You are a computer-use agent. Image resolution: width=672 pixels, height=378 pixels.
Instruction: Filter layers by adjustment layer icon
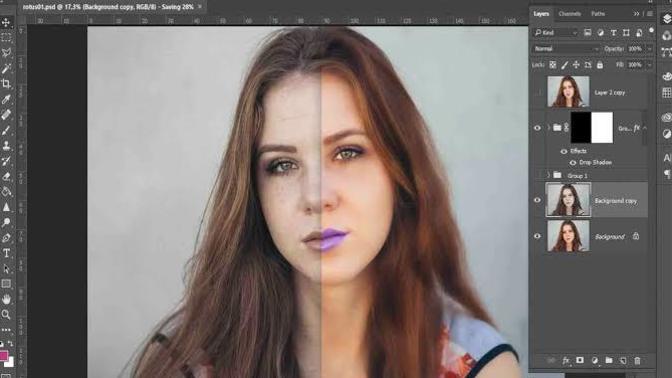pyautogui.click(x=600, y=33)
